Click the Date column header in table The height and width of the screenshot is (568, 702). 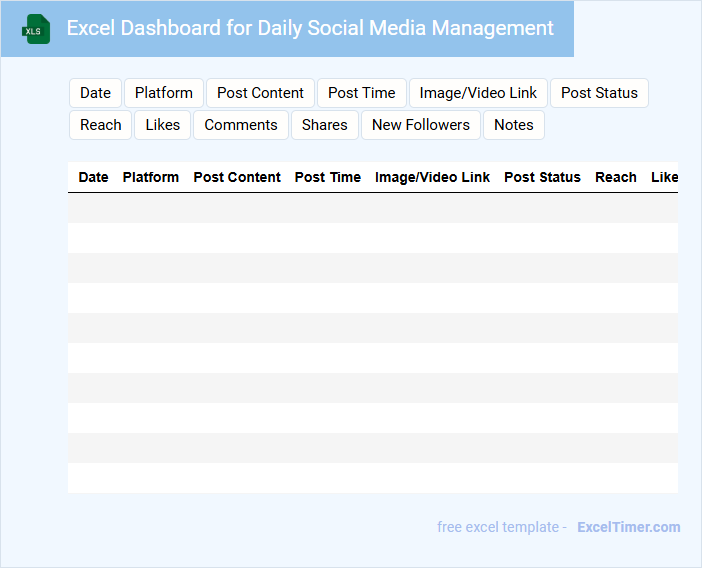point(93,177)
